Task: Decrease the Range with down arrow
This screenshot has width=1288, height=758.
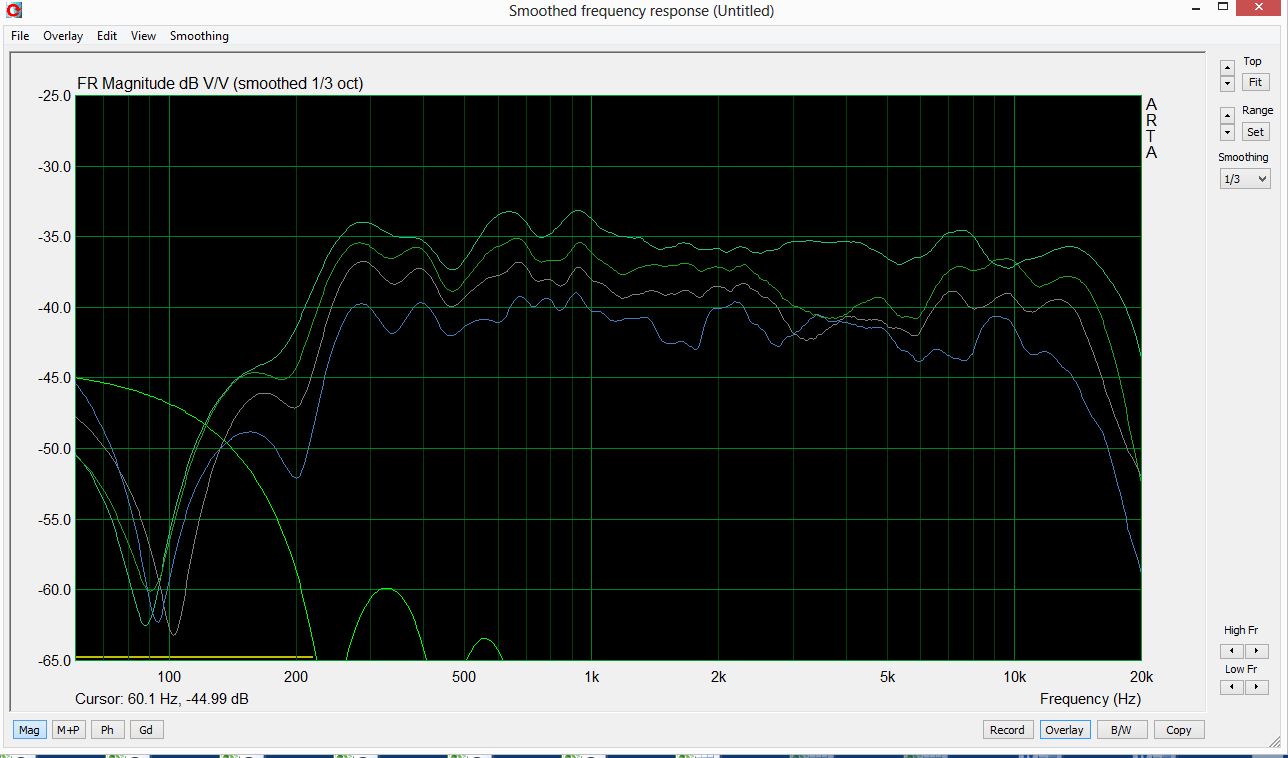Action: [x=1228, y=132]
